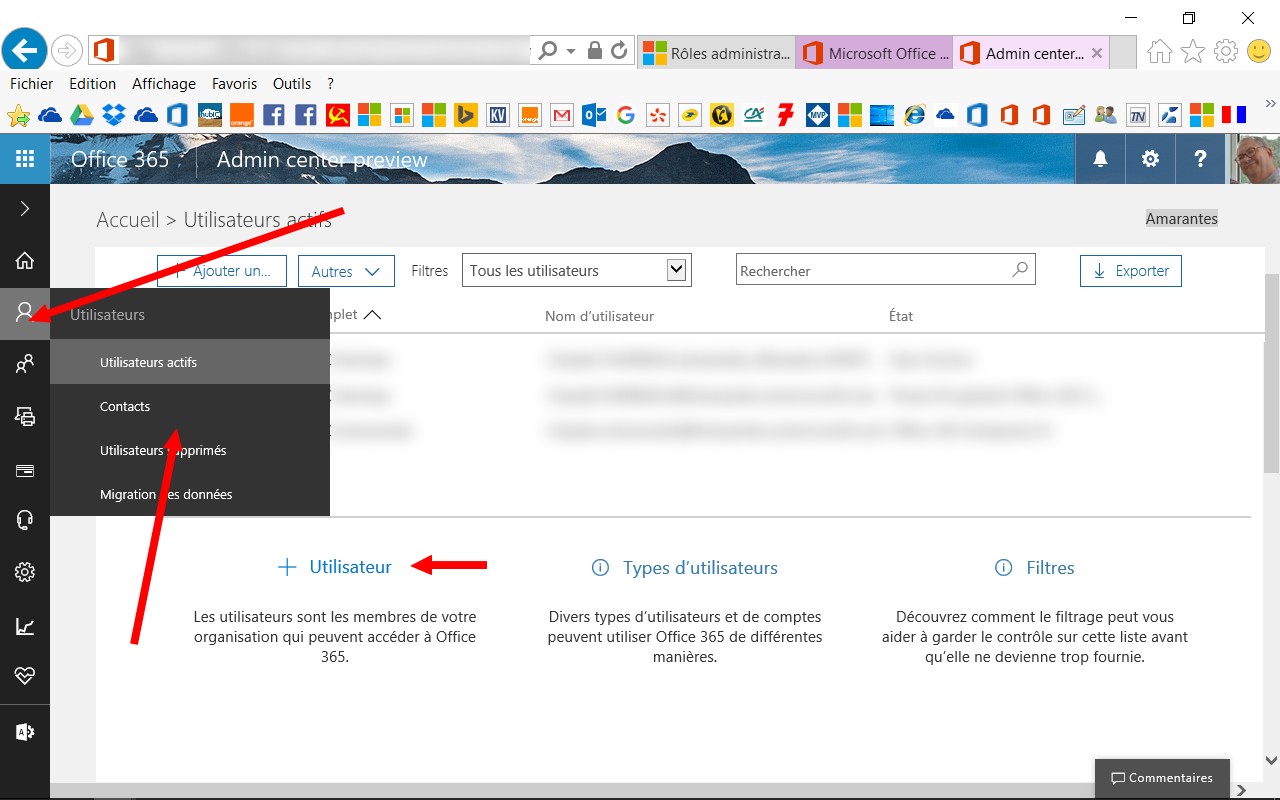
Task: Open the Fichier menu
Action: (32, 84)
